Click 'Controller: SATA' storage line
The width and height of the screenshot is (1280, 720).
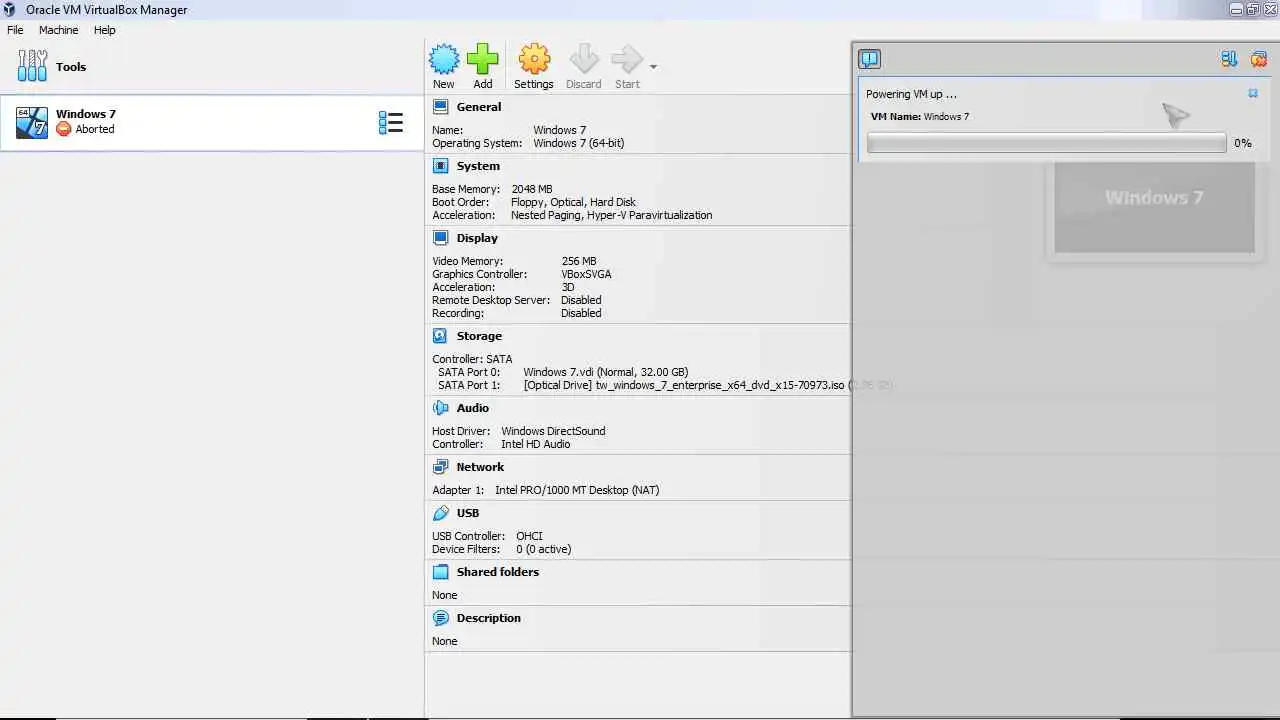pos(472,359)
